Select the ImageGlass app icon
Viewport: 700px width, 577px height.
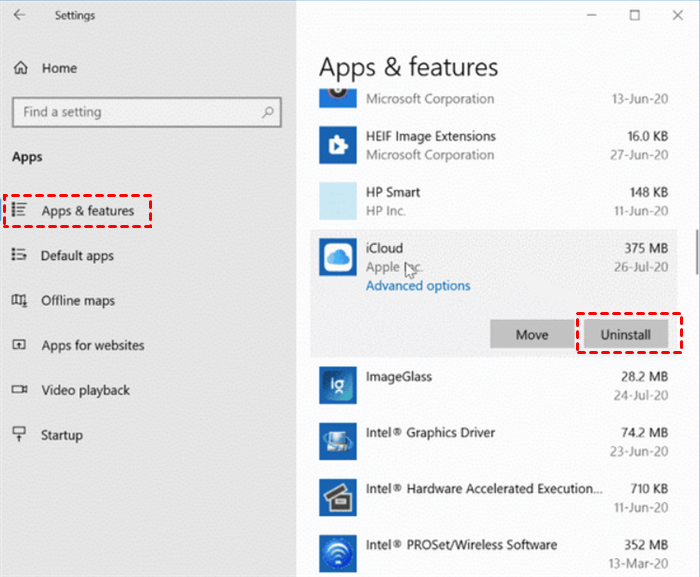tap(338, 385)
